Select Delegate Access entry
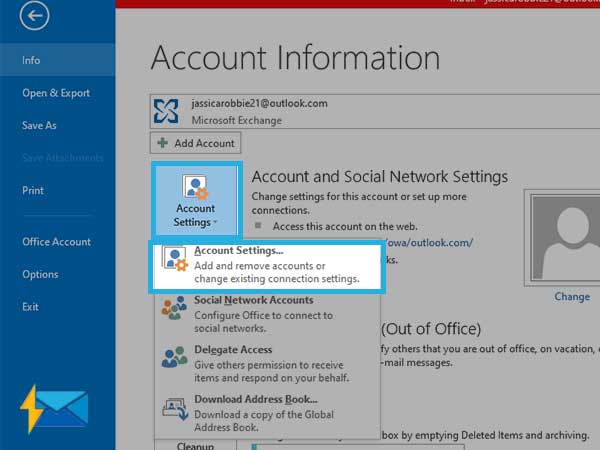 coord(267,364)
